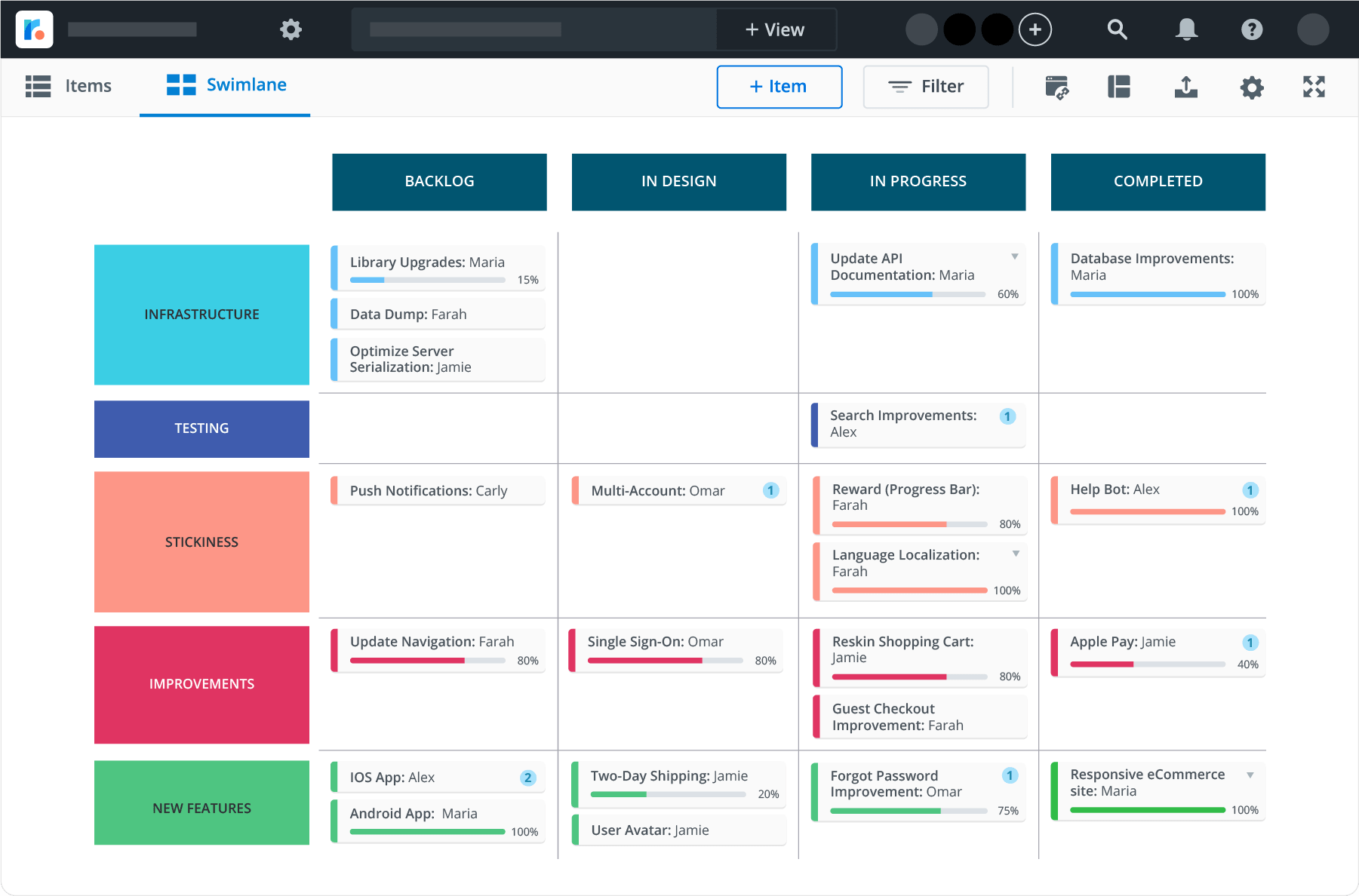Click the Library Upgrades progress bar

click(427, 280)
